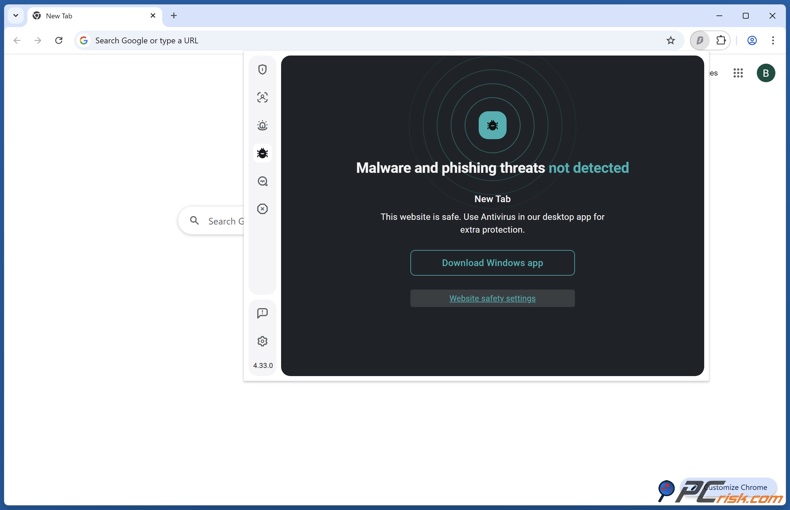Close the New Tab tab
Viewport: 790px width, 510px height.
point(153,16)
